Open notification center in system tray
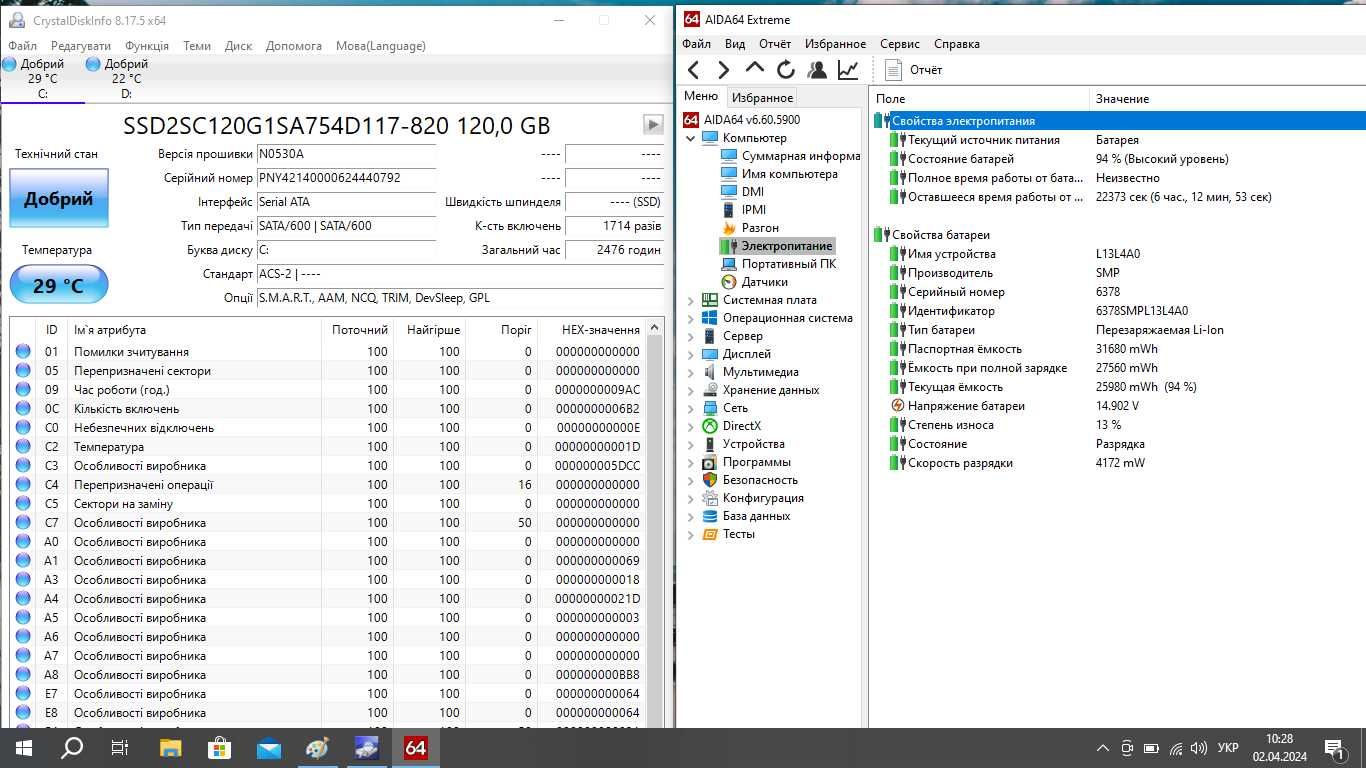The height and width of the screenshot is (768, 1366). tap(1334, 747)
